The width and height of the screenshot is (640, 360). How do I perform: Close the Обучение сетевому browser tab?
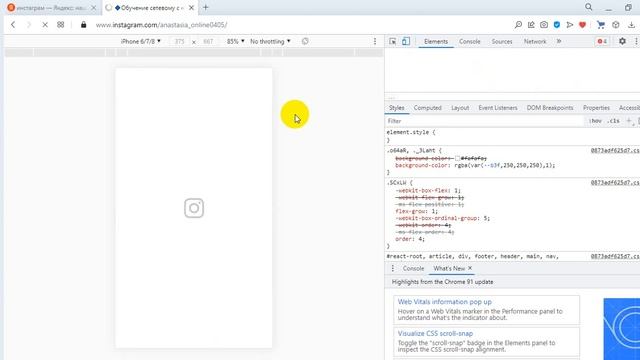[x=191, y=8]
